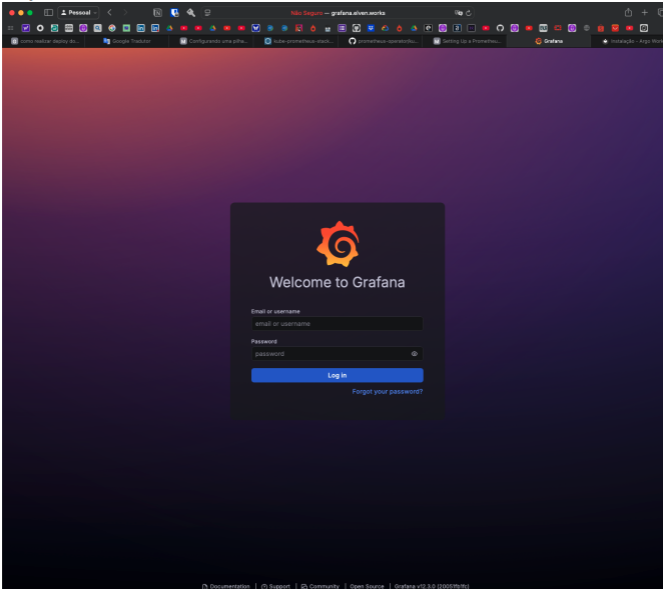Screen dimensions: 663x589
Task: Open the Bitwarden shield extension icon
Action: click(x=174, y=12)
